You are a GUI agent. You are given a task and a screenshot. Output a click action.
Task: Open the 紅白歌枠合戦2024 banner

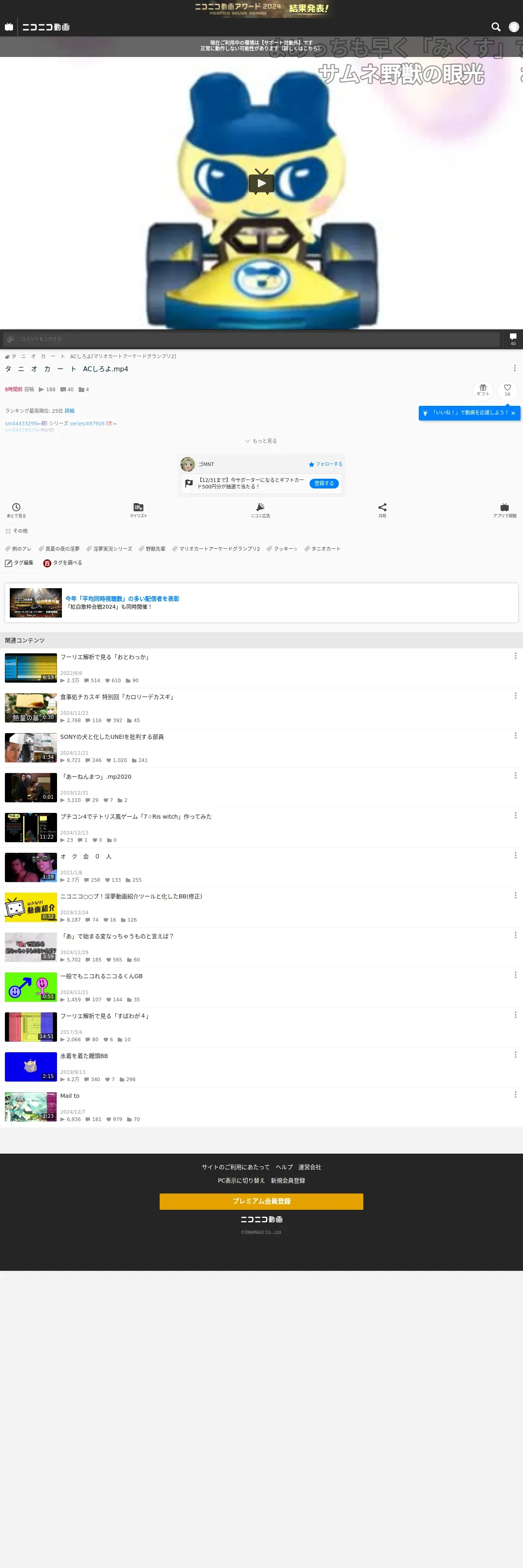[261, 602]
